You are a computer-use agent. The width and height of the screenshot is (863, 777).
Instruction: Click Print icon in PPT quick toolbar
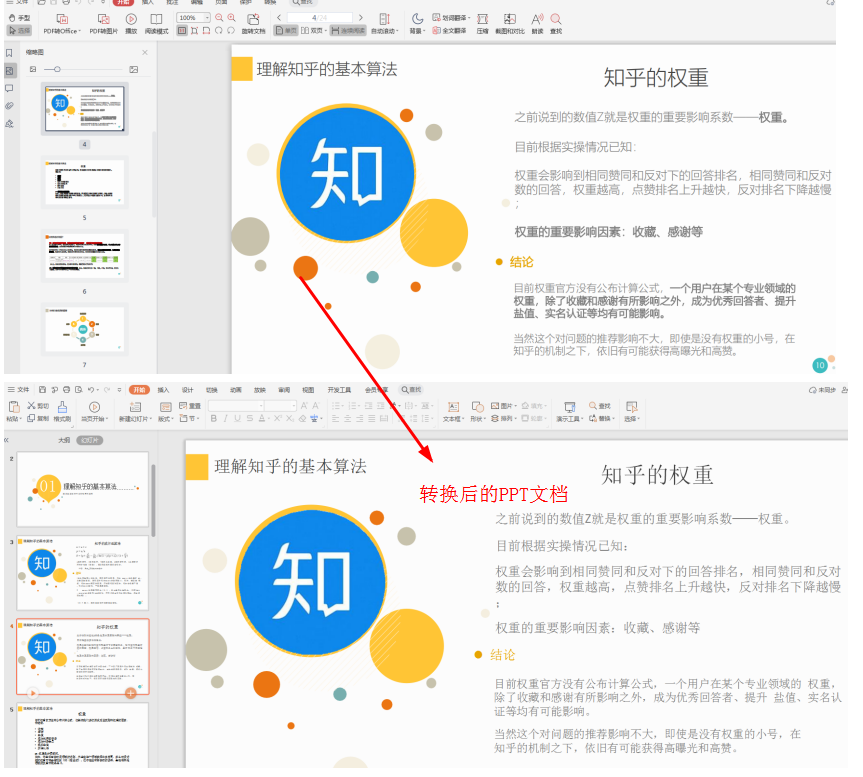tap(67, 390)
